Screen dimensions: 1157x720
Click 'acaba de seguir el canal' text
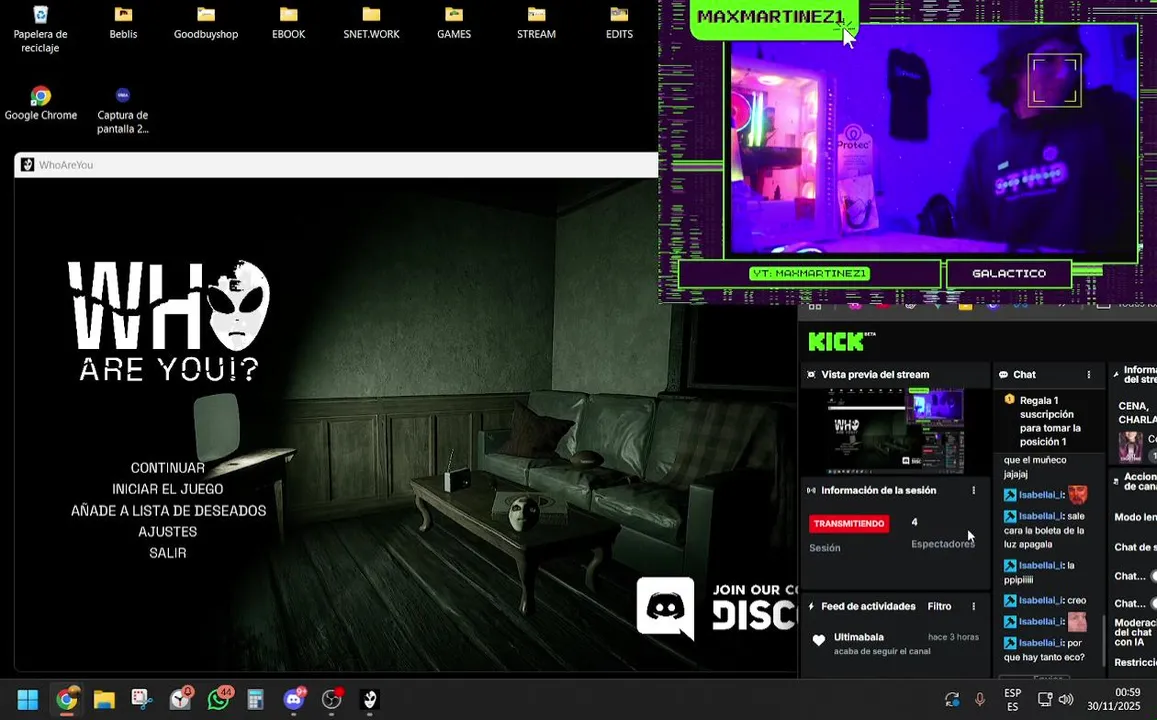click(882, 651)
